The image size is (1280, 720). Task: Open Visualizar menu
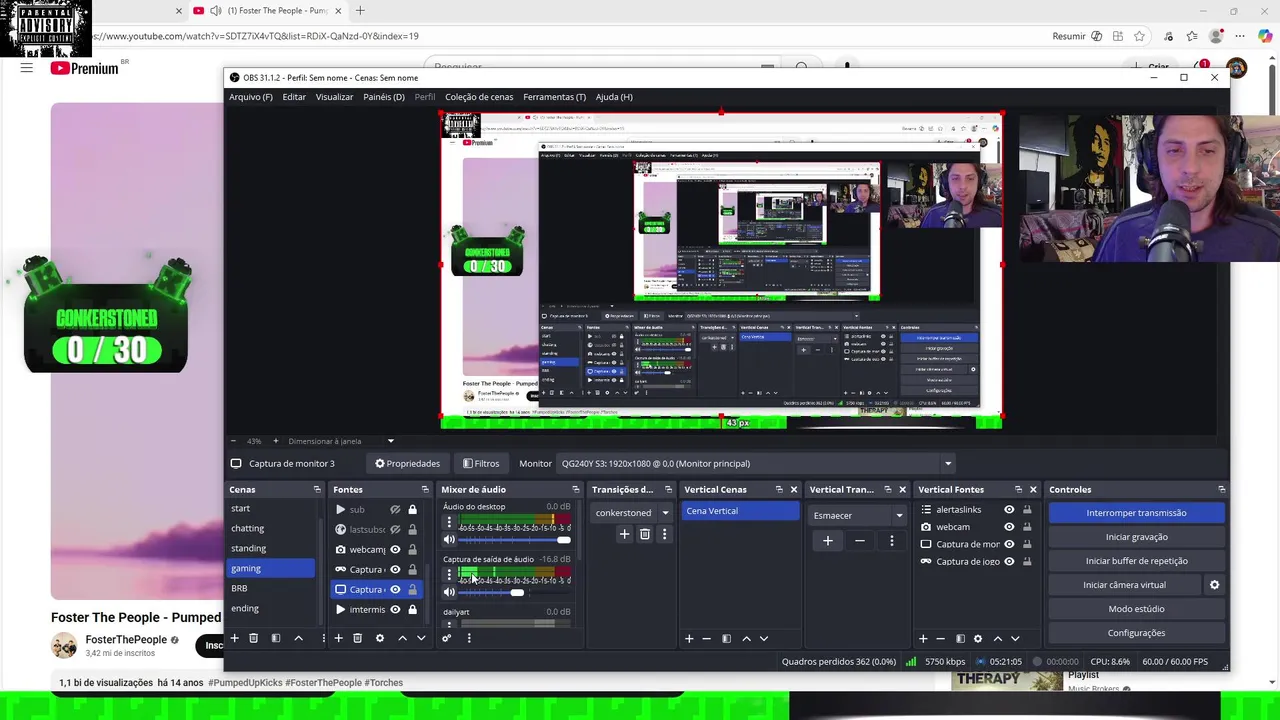[334, 97]
